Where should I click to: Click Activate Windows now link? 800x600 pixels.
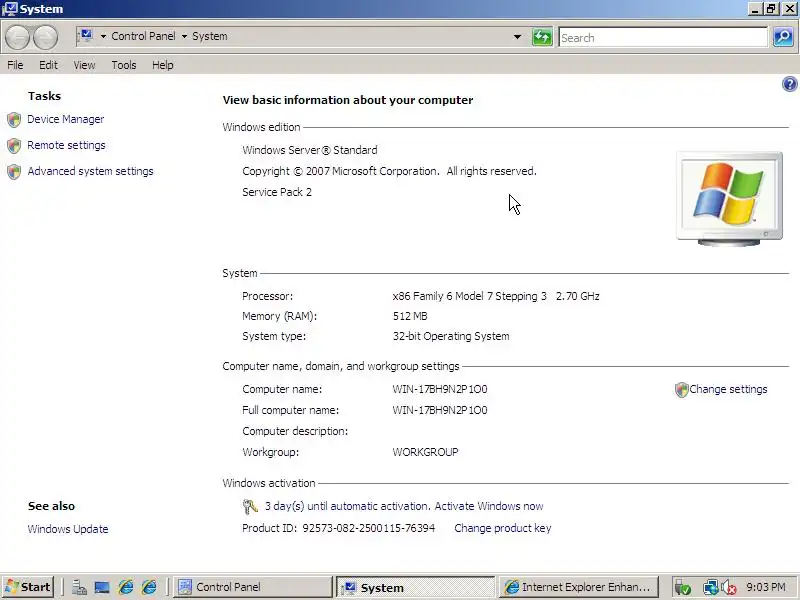click(x=489, y=506)
